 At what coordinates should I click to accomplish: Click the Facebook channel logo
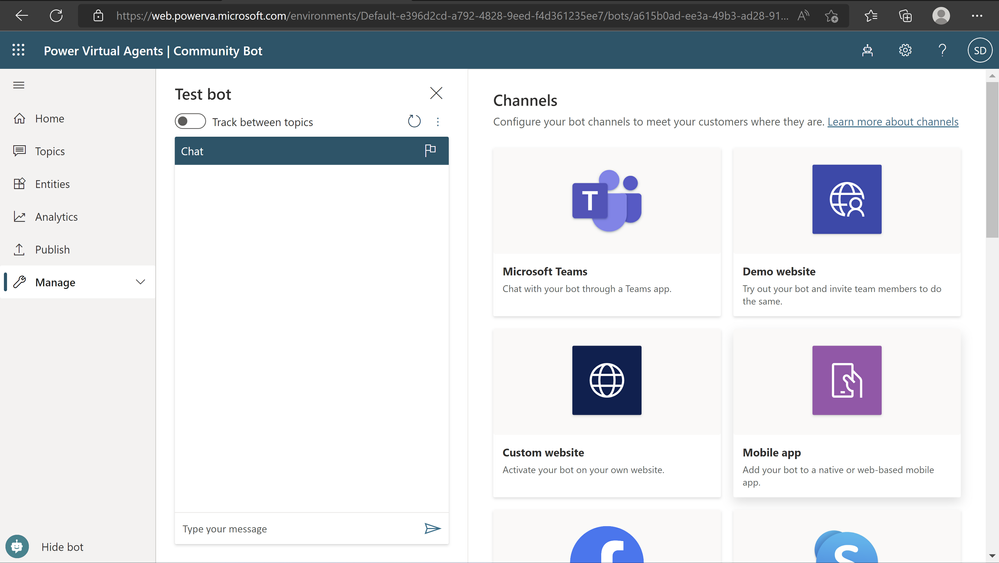point(607,544)
